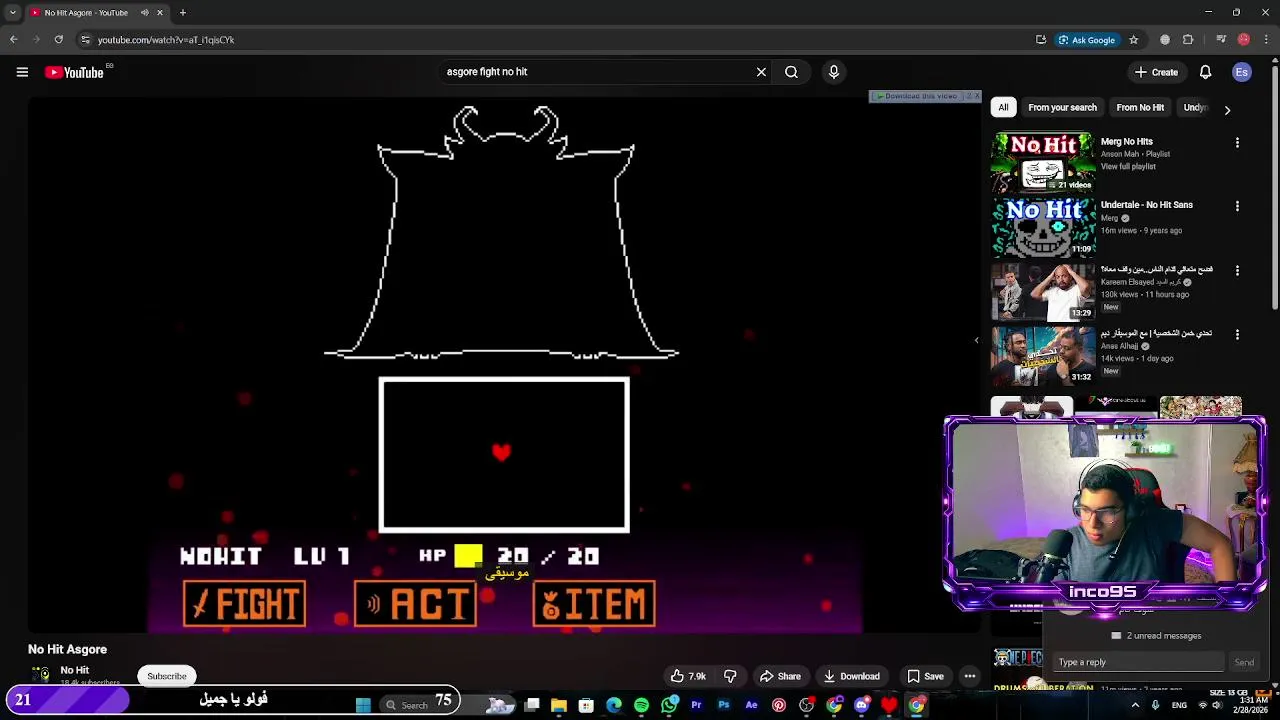Screen dimensions: 1280x720
Task: Open the Windows Start menu
Action: pos(363,705)
